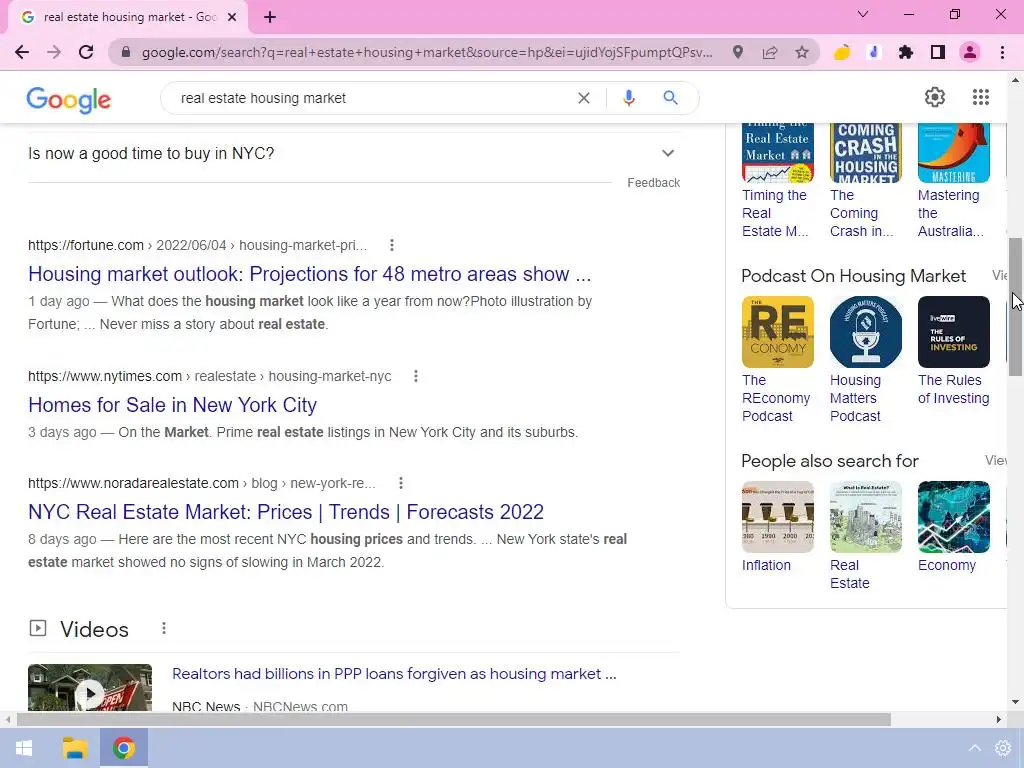
Task: Open Chrome's three-dot menu
Action: click(1002, 52)
